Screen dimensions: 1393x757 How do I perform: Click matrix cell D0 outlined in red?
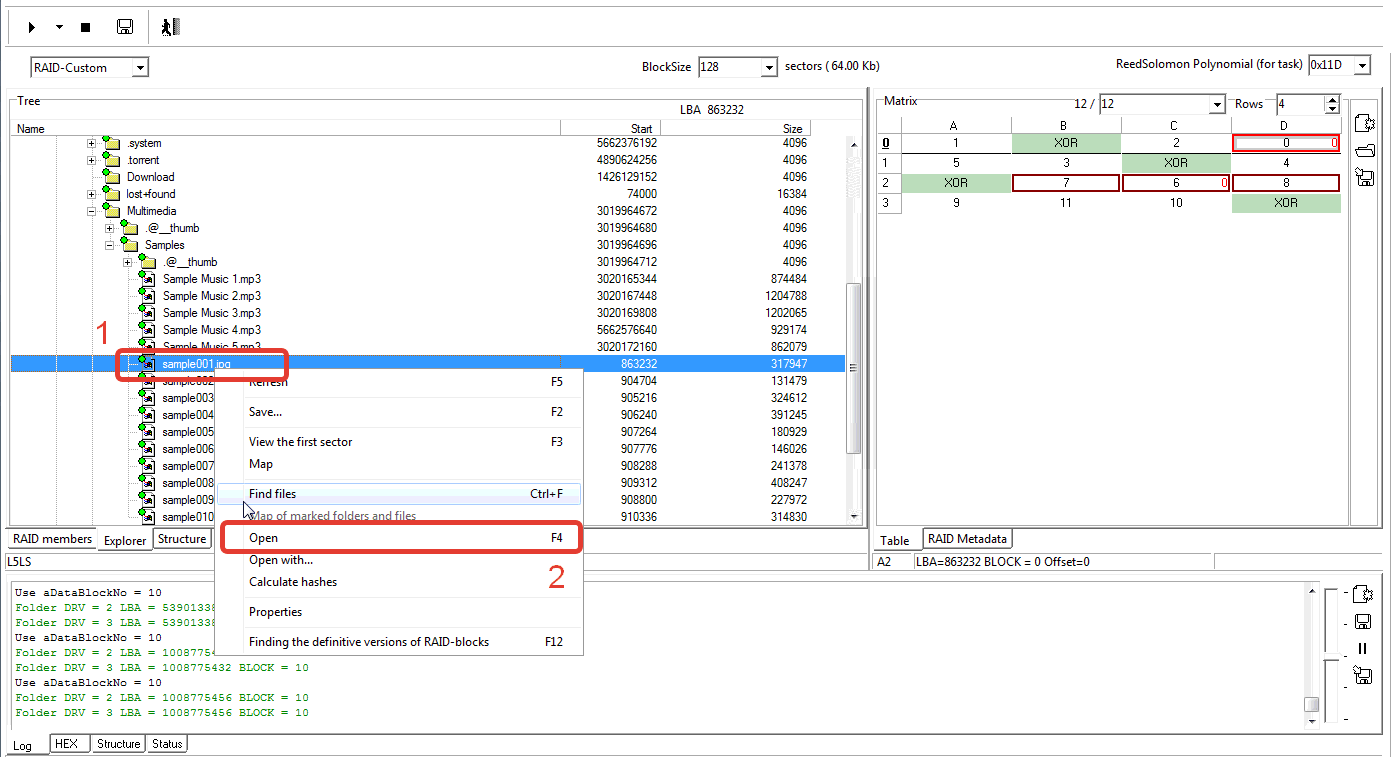(x=1285, y=143)
